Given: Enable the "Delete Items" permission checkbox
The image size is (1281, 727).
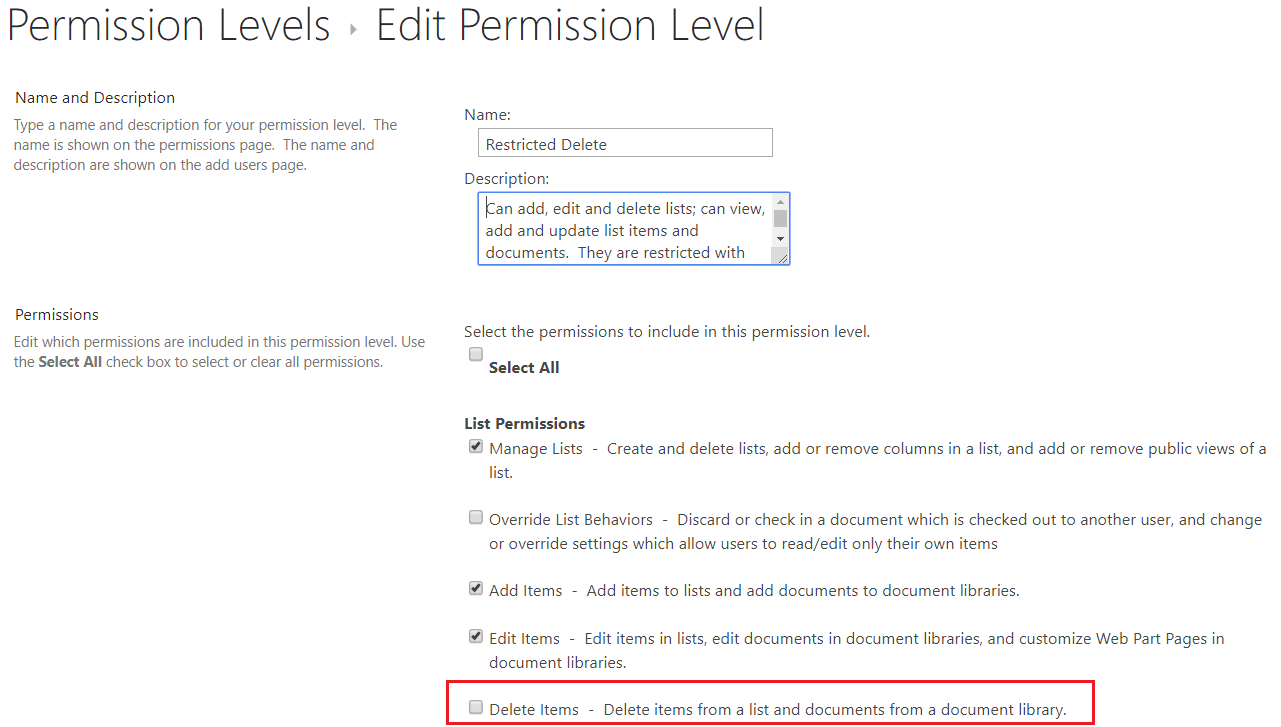Looking at the screenshot, I should coord(475,706).
